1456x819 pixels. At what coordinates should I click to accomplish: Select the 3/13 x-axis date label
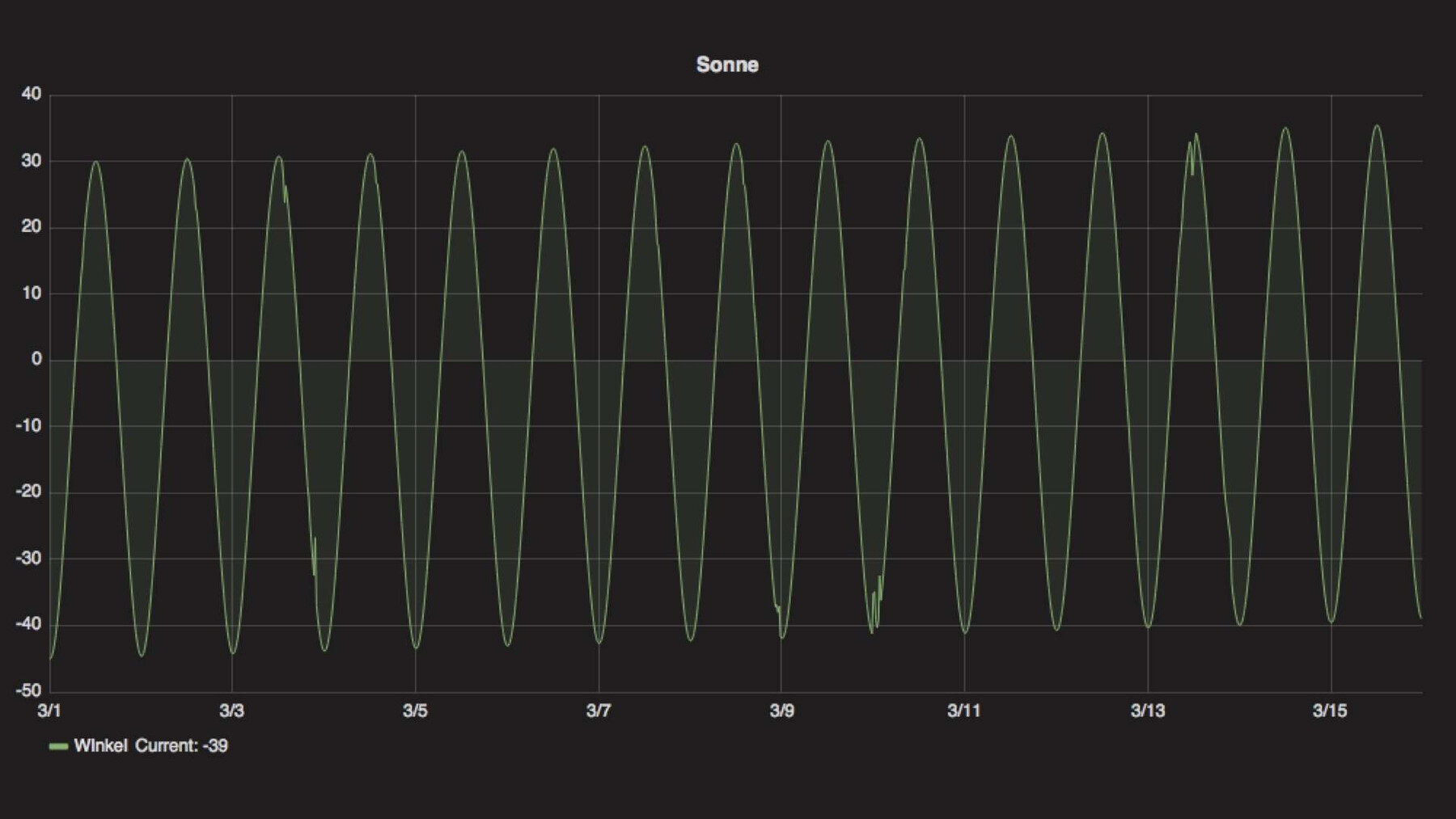pos(1147,711)
